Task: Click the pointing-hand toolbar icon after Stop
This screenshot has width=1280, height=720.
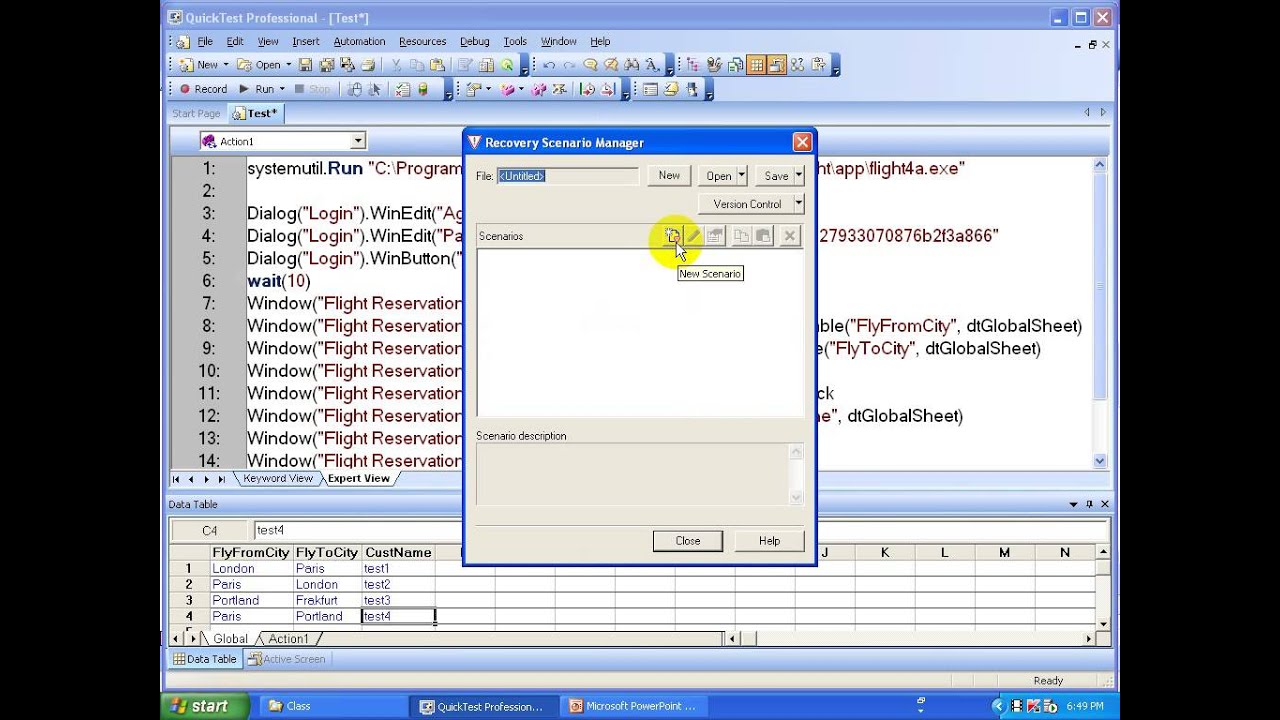Action: 354,89
